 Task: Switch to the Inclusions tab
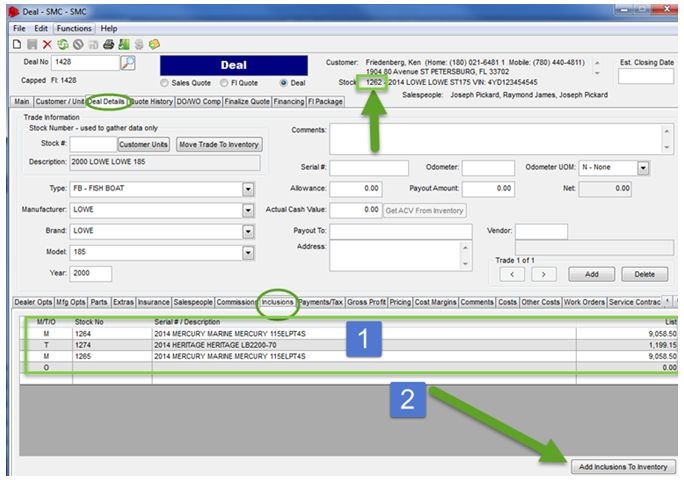[277, 300]
